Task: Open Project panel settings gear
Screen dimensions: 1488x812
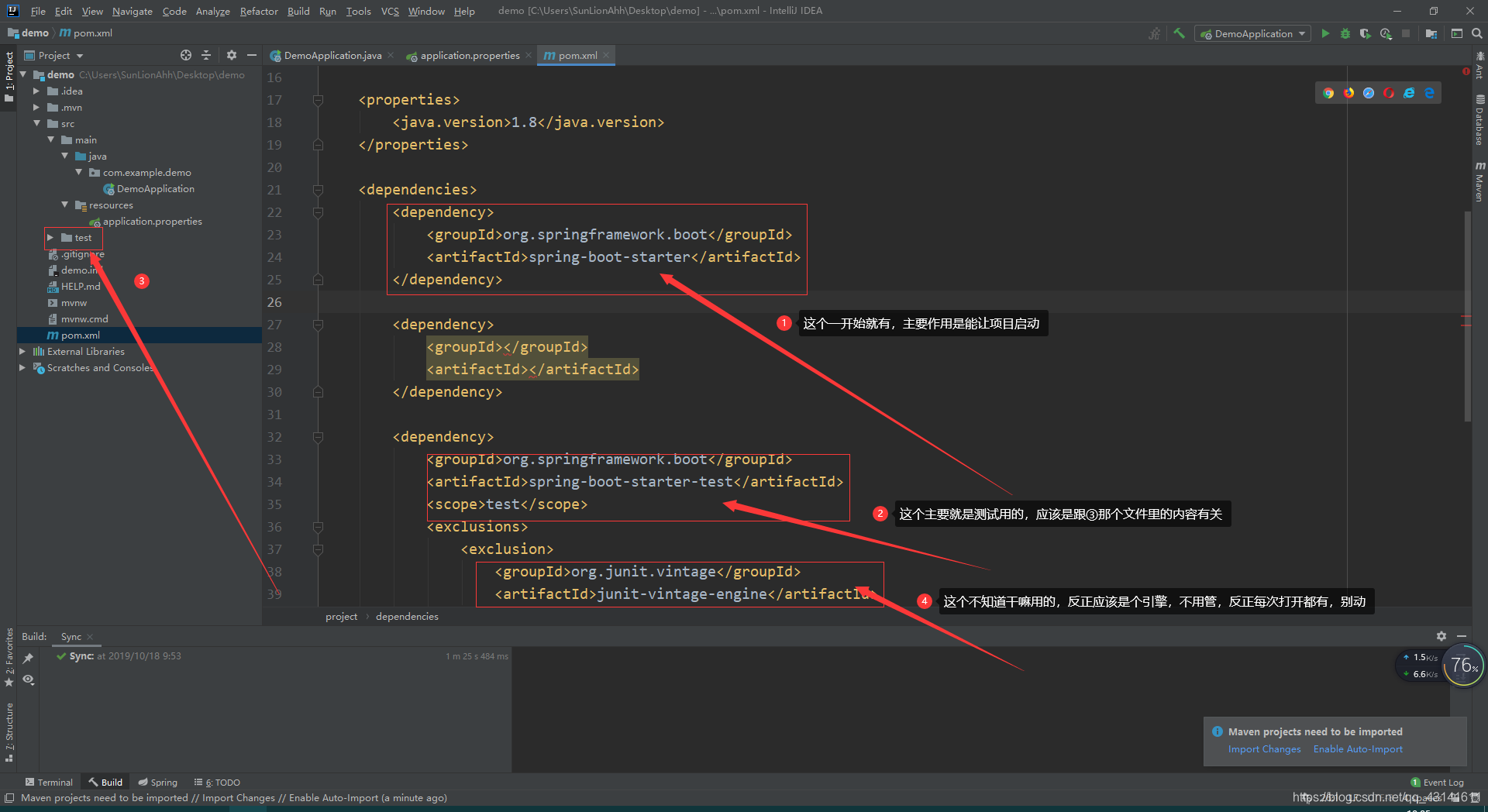Action: (x=231, y=55)
